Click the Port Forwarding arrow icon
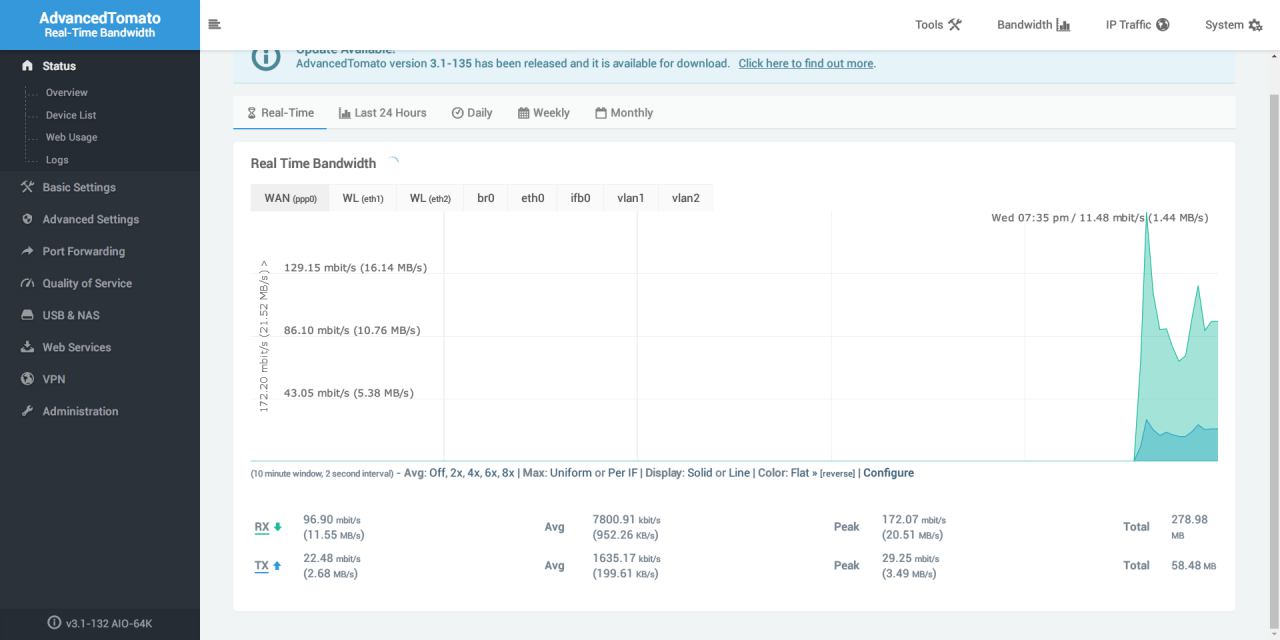The width and height of the screenshot is (1280, 640). coord(27,251)
